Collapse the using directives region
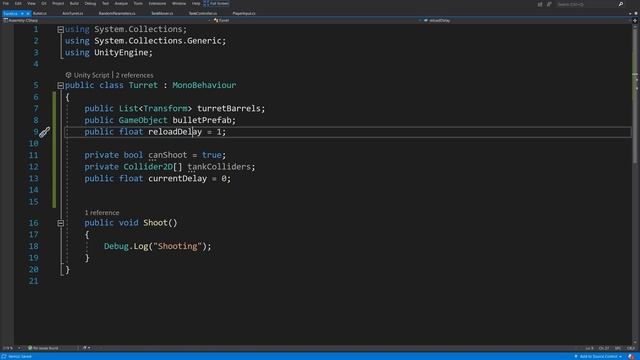The height and width of the screenshot is (360, 640). pyautogui.click(x=60, y=29)
